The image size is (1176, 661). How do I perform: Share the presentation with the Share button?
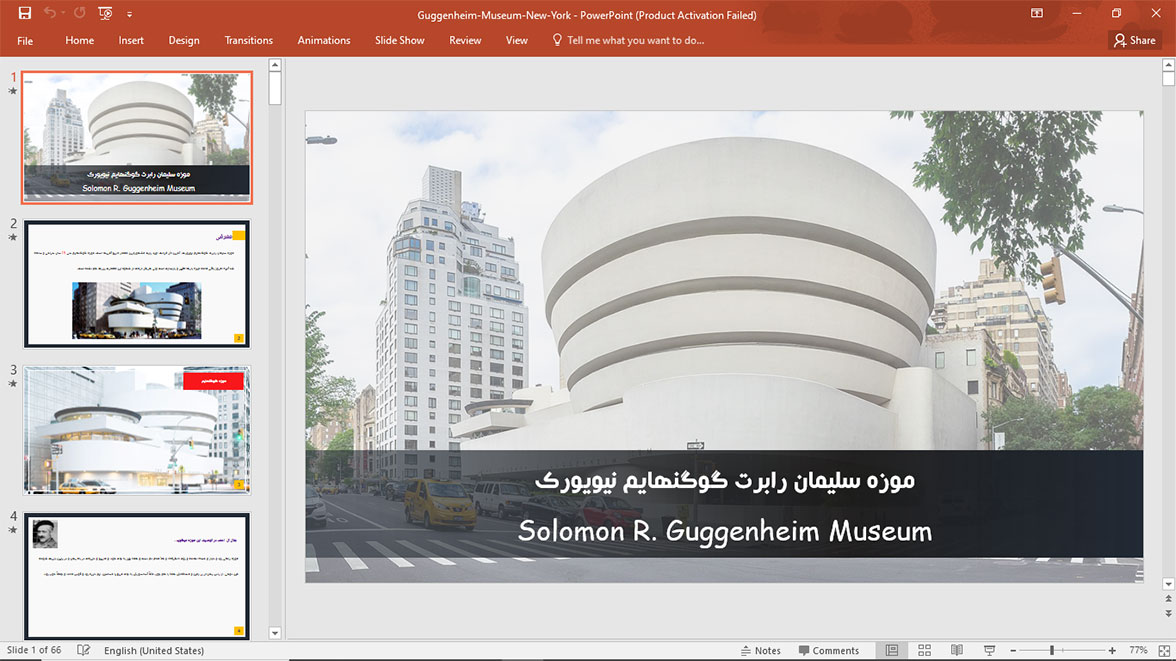pyautogui.click(x=1135, y=41)
